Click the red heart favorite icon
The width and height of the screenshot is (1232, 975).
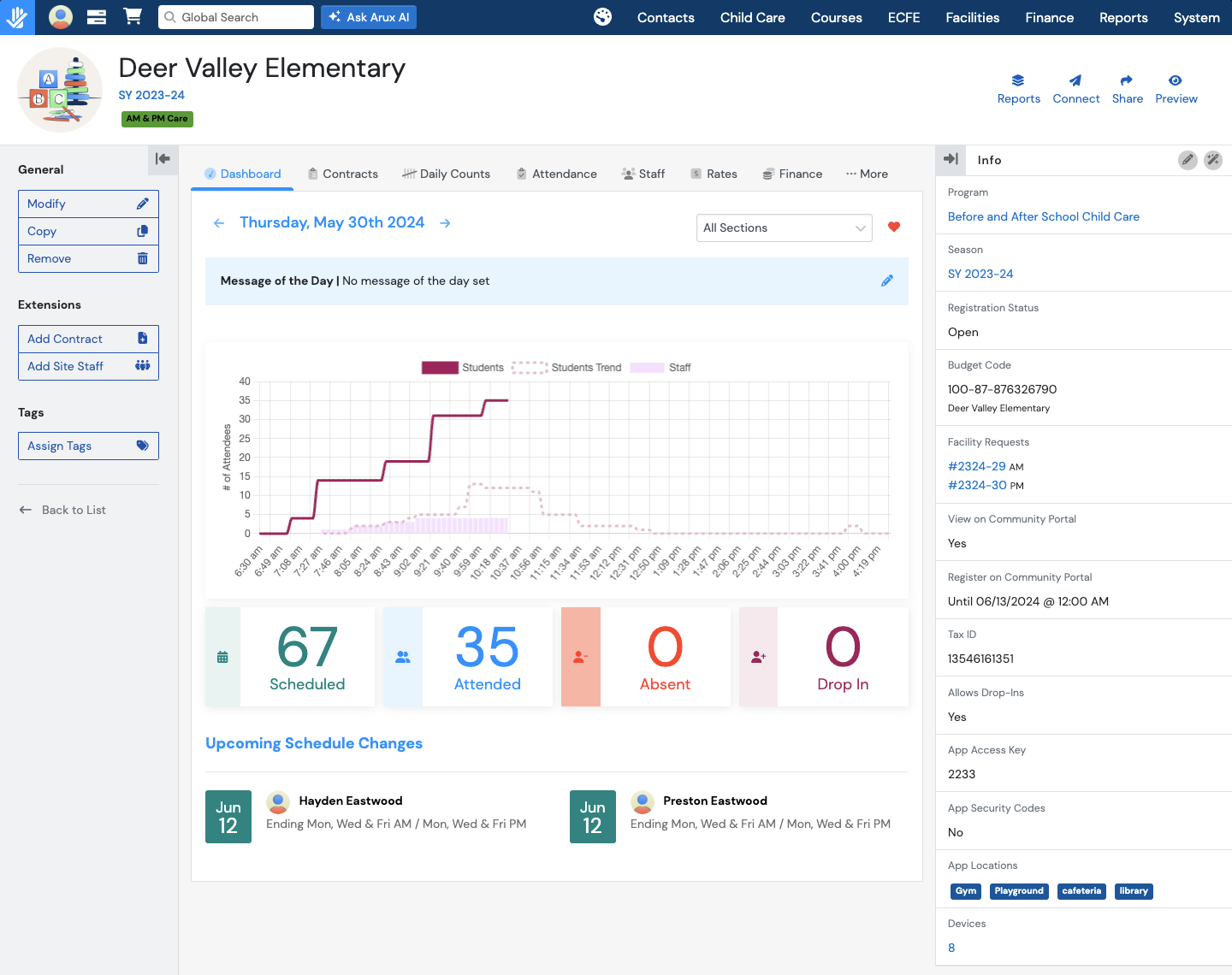[894, 227]
